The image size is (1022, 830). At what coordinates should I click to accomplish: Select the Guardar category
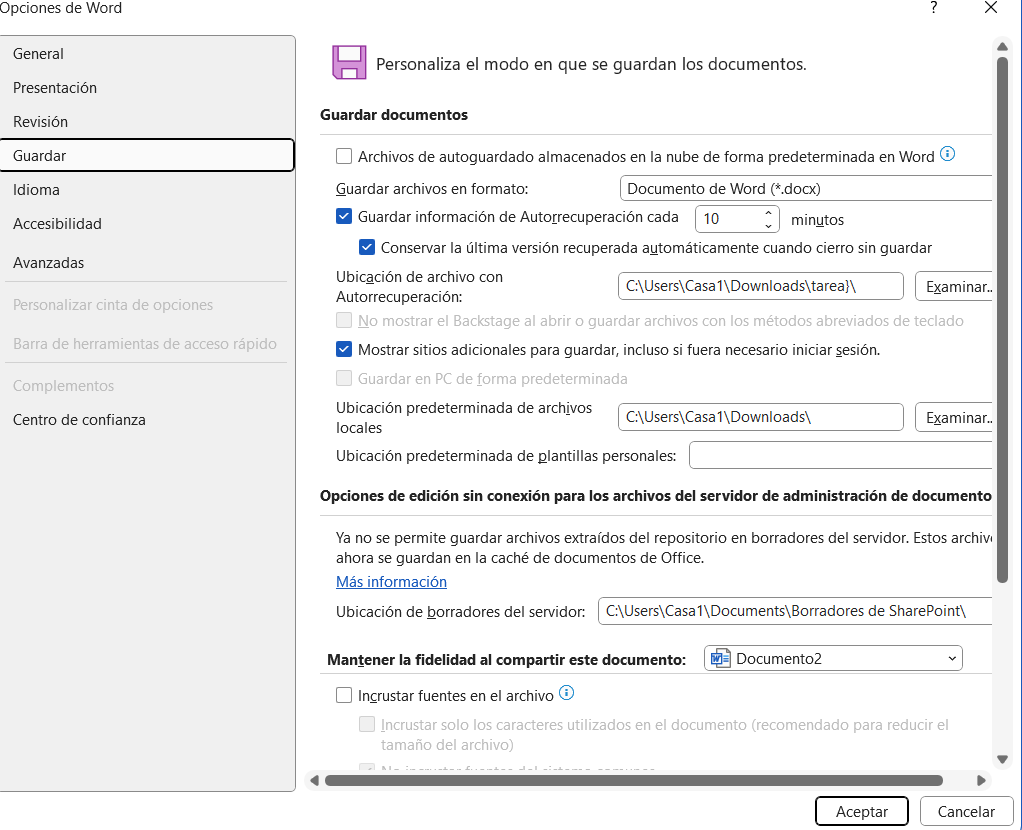click(x=147, y=155)
